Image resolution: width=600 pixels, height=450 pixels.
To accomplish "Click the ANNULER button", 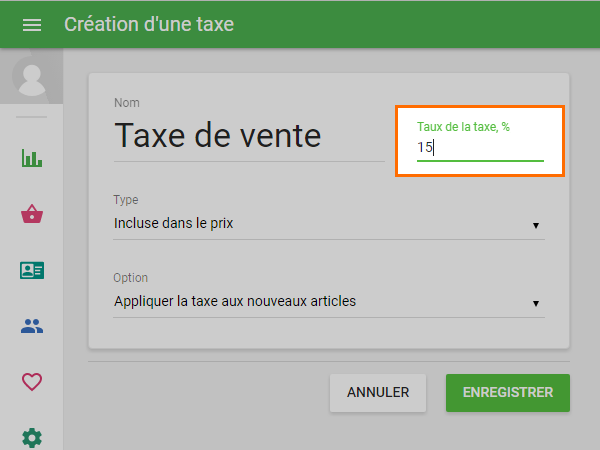I will click(378, 393).
